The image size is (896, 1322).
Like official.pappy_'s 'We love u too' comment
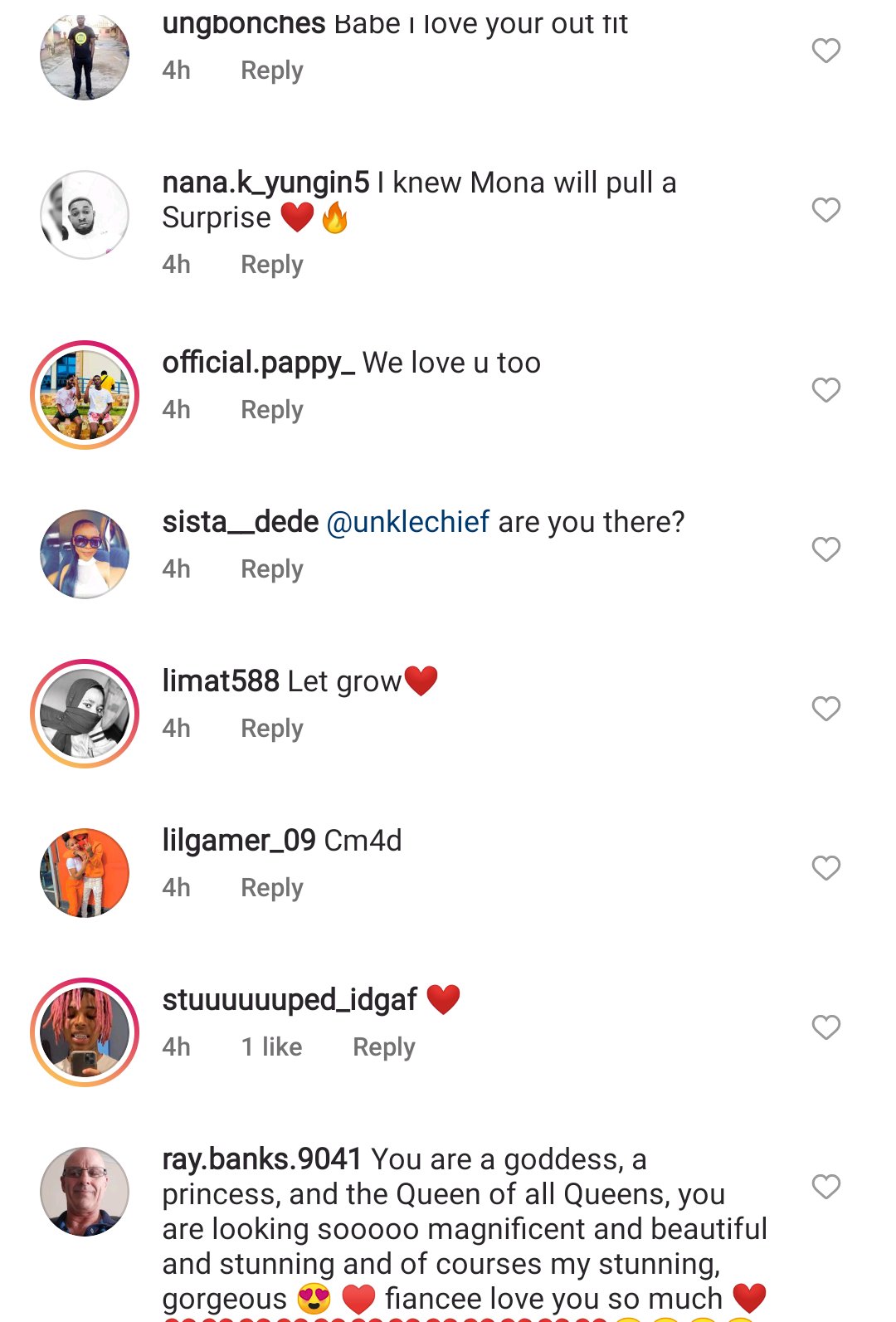click(x=825, y=390)
